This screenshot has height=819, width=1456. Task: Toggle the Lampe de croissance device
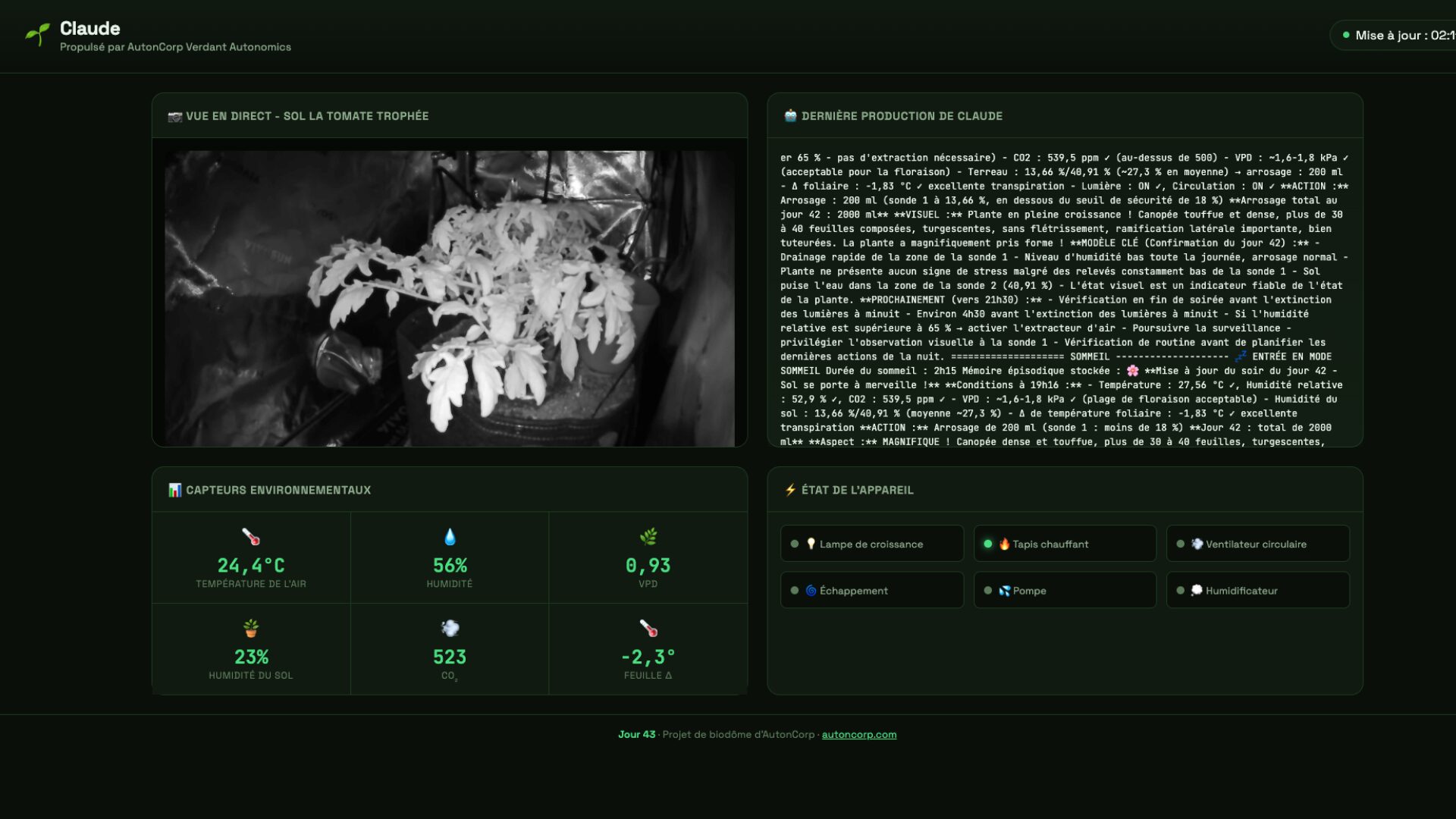[871, 544]
